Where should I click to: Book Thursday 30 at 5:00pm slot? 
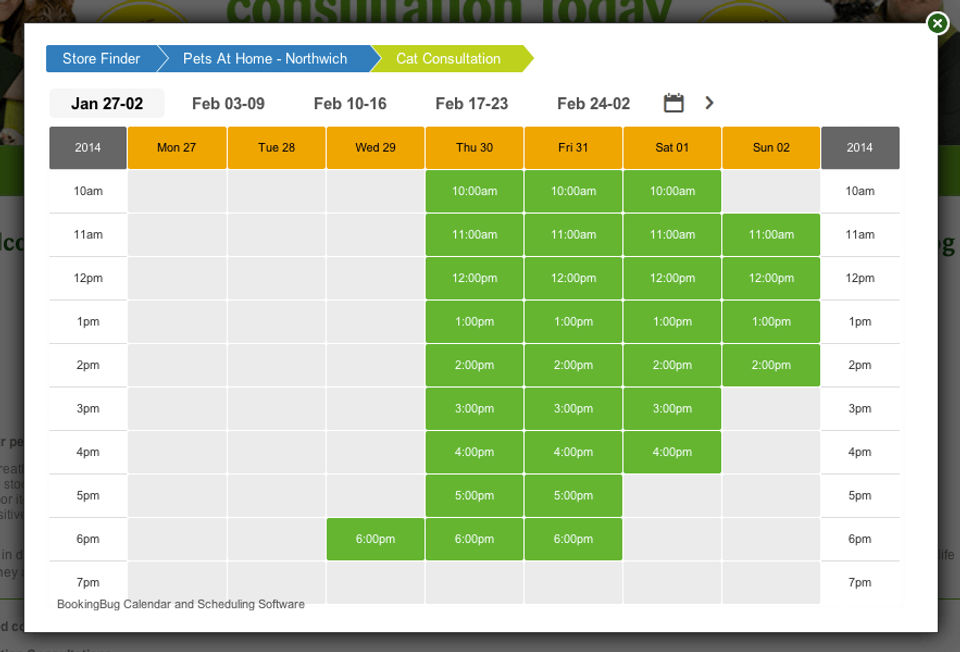(x=474, y=495)
